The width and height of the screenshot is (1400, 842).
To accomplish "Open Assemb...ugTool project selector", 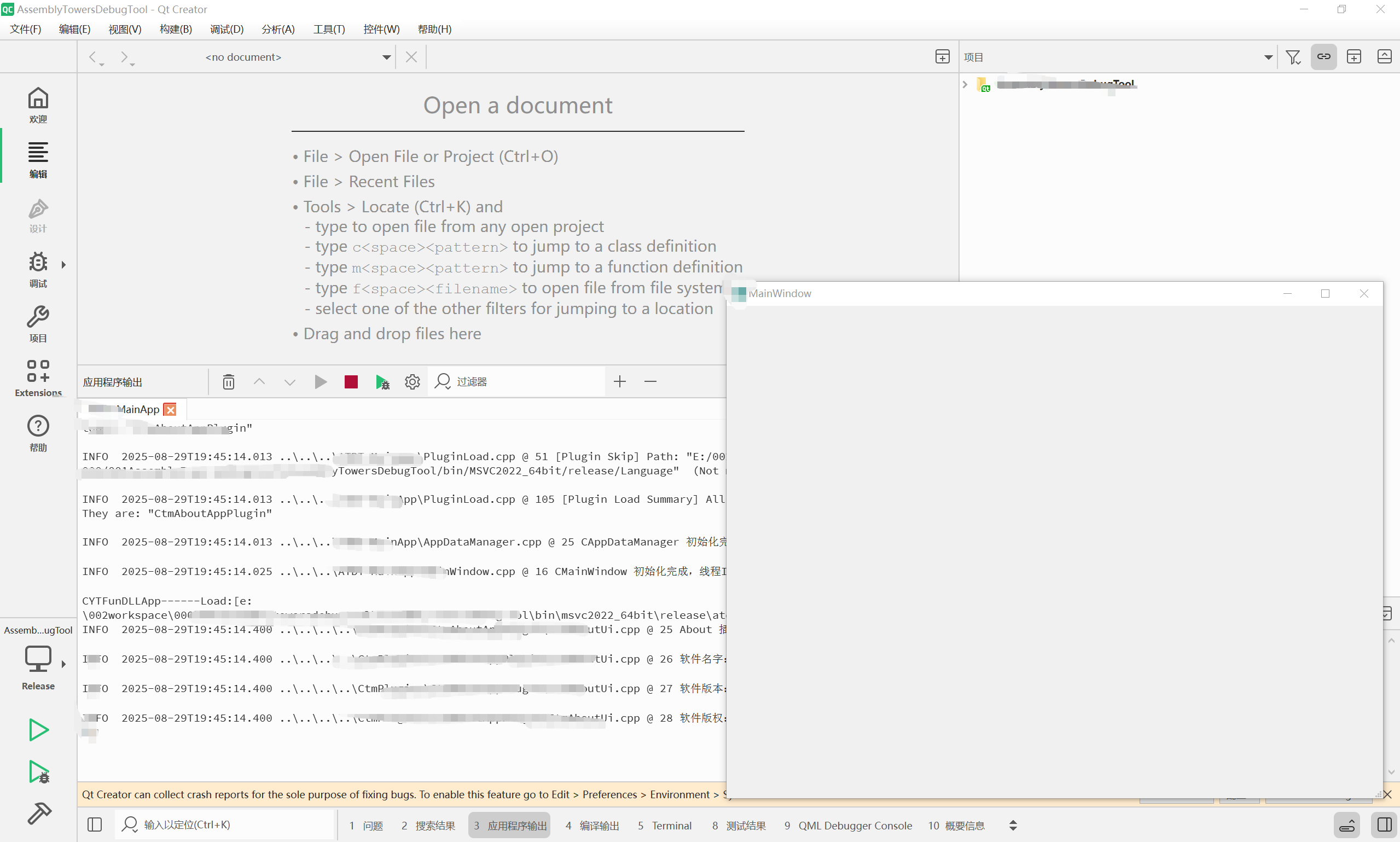I will (38, 630).
